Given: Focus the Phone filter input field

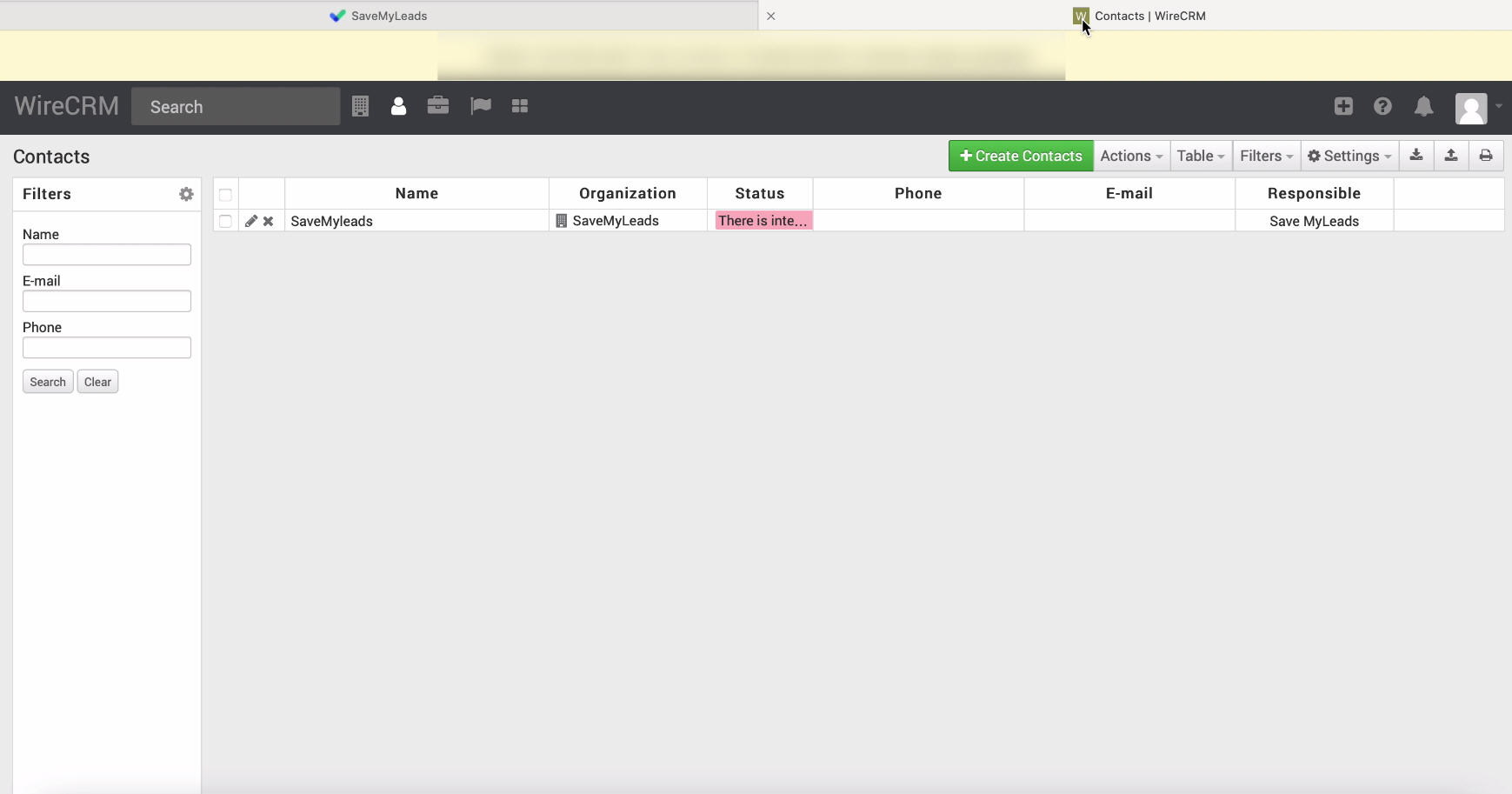Looking at the screenshot, I should pos(107,348).
